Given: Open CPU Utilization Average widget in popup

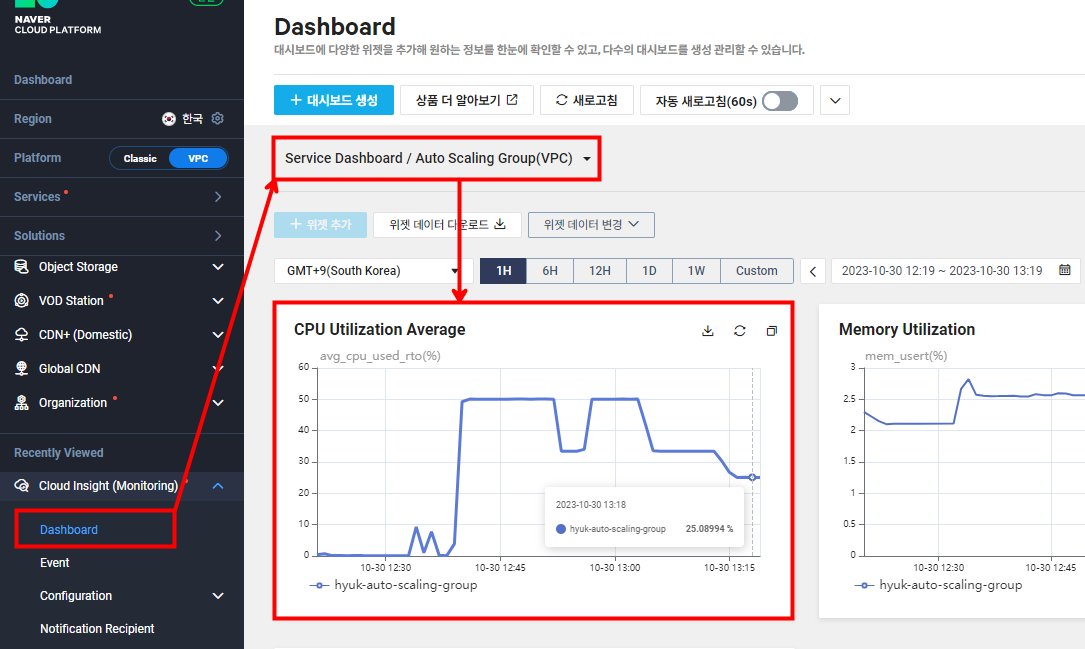Looking at the screenshot, I should 772,331.
